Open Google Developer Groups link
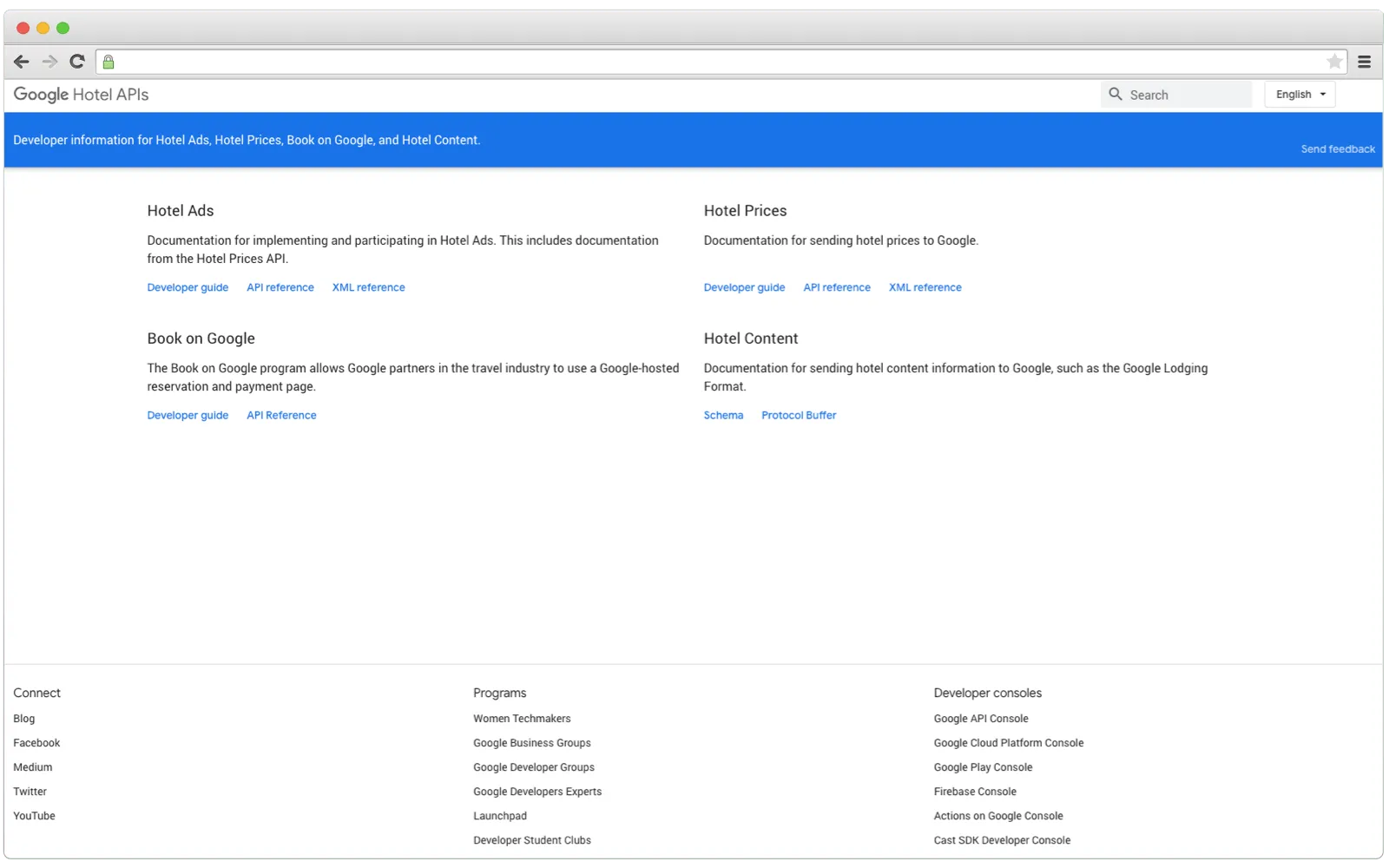Image resolution: width=1389 pixels, height=868 pixels. [x=534, y=767]
